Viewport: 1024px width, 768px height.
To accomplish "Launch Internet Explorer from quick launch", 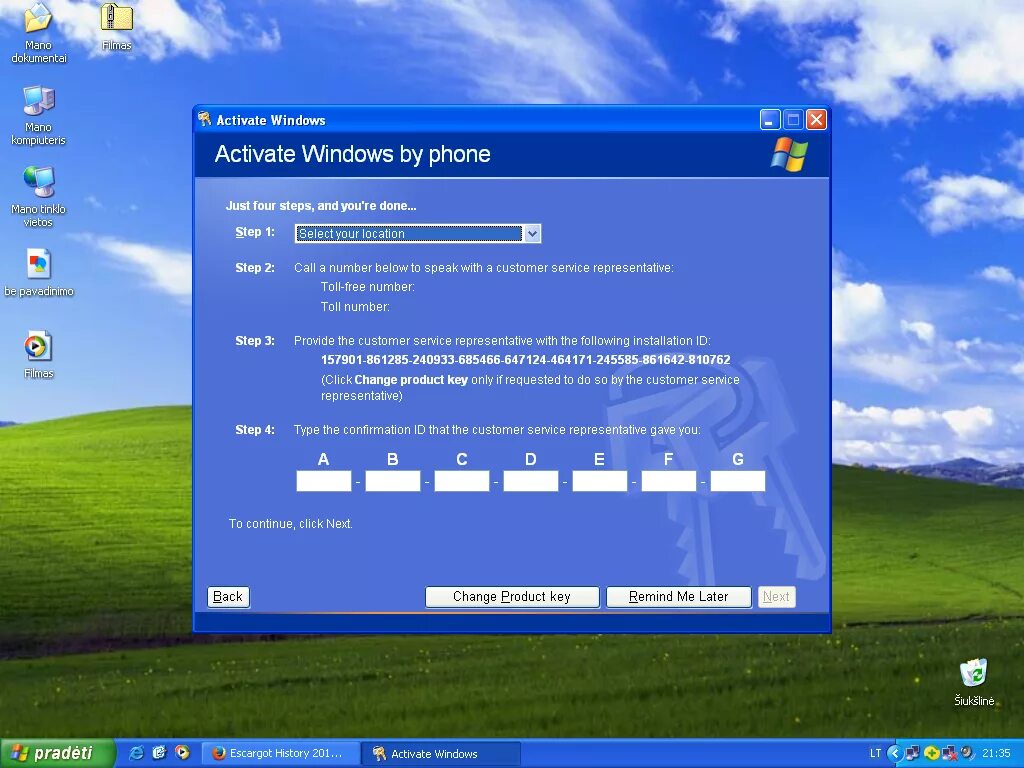I will 136,753.
